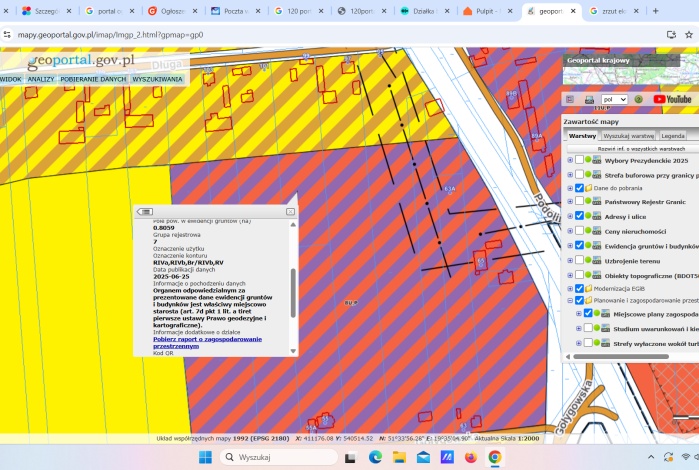
Task: Expand the Ewidencja gruntów i budynków node
Action: 570,246
